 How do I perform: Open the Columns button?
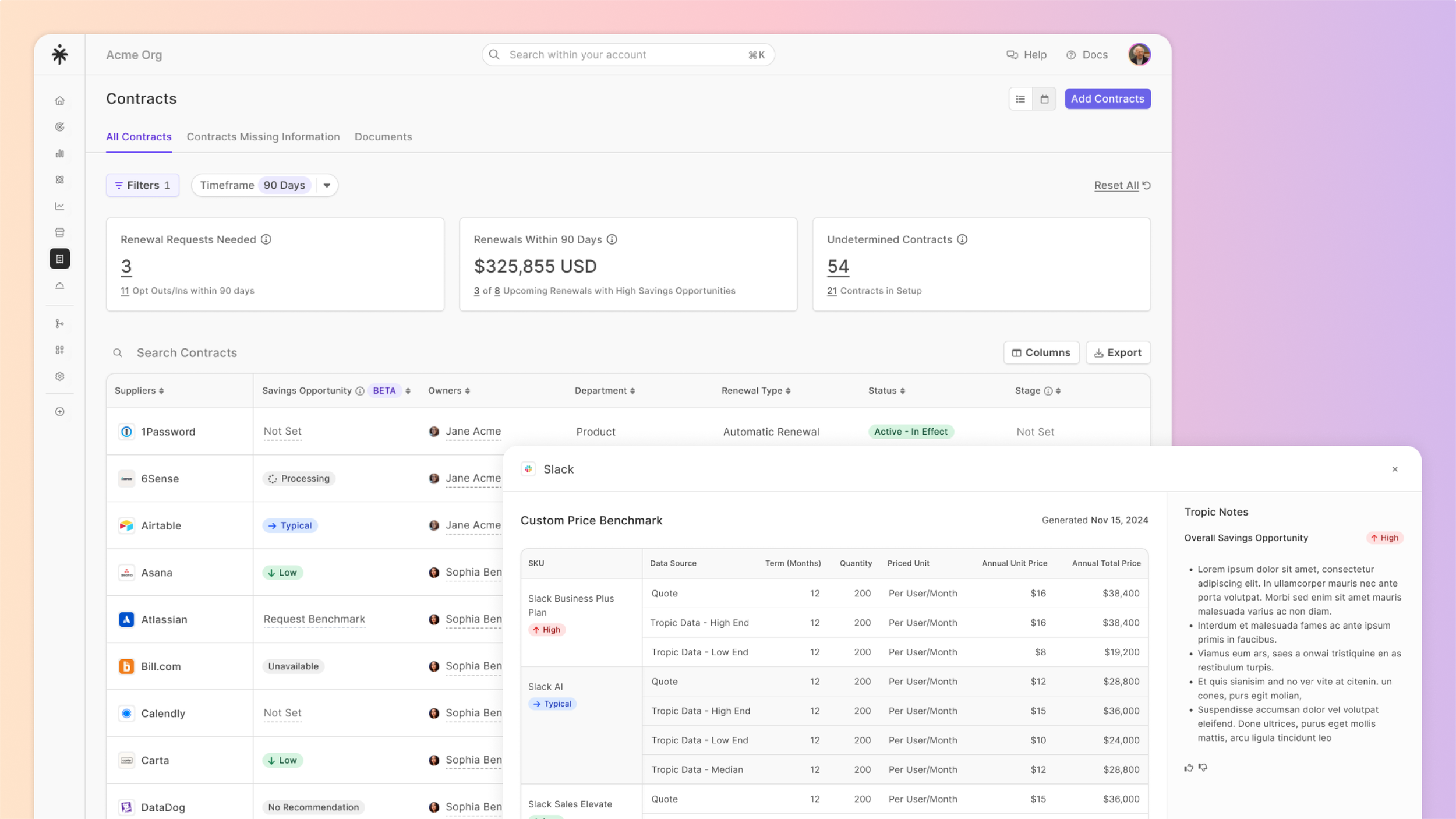[1041, 352]
